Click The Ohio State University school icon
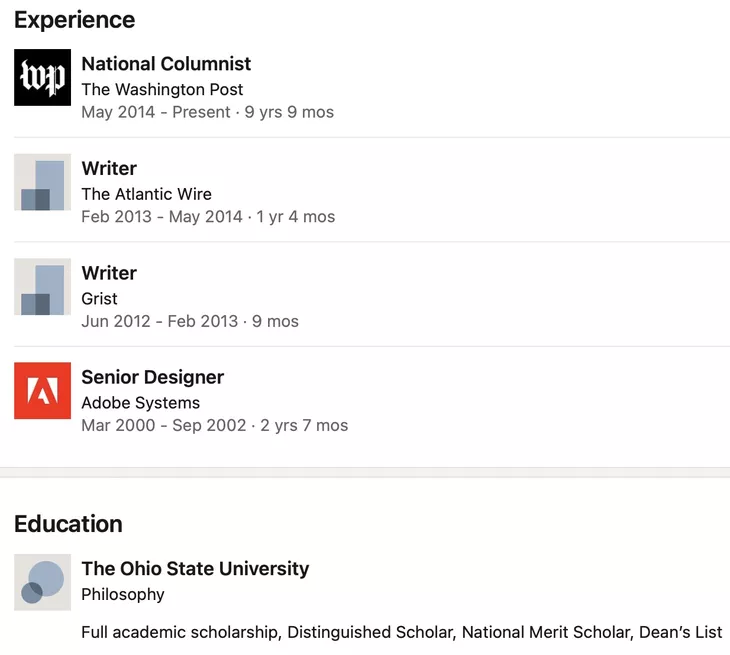 [x=42, y=582]
